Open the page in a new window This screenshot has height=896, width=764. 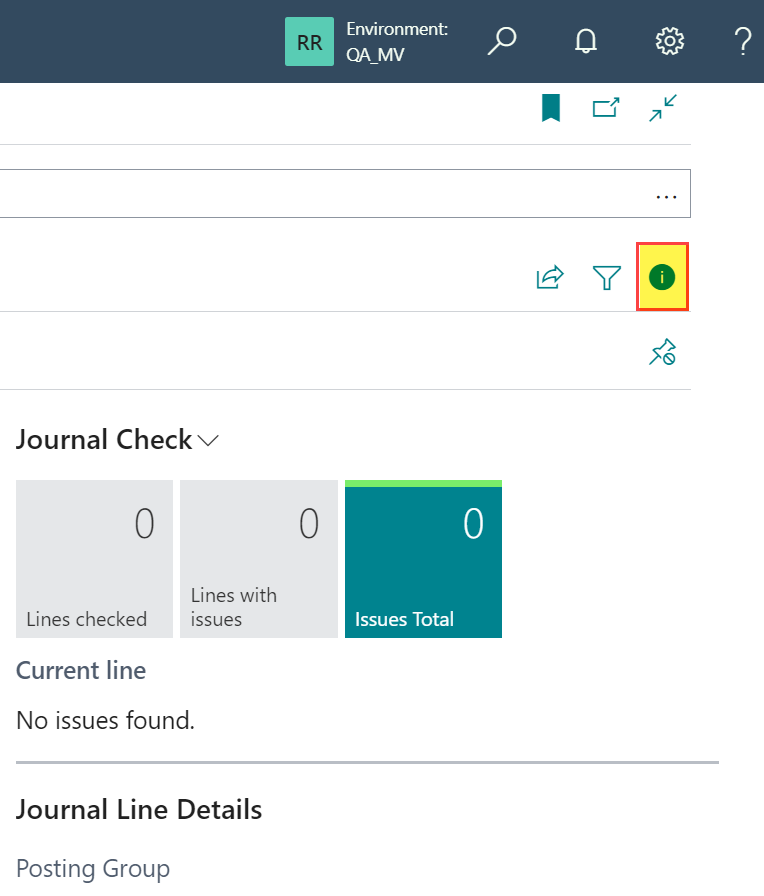pos(606,107)
